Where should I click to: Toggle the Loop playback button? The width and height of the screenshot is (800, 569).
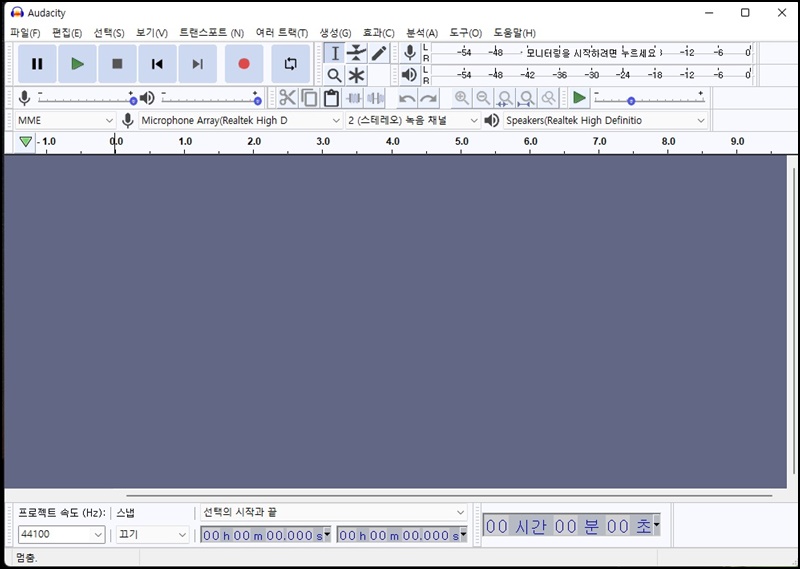pos(290,64)
